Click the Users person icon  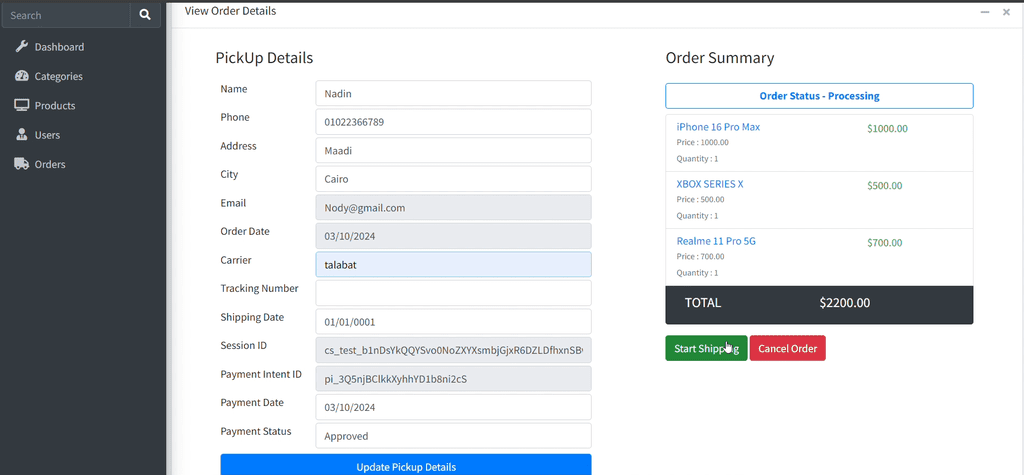(21, 134)
